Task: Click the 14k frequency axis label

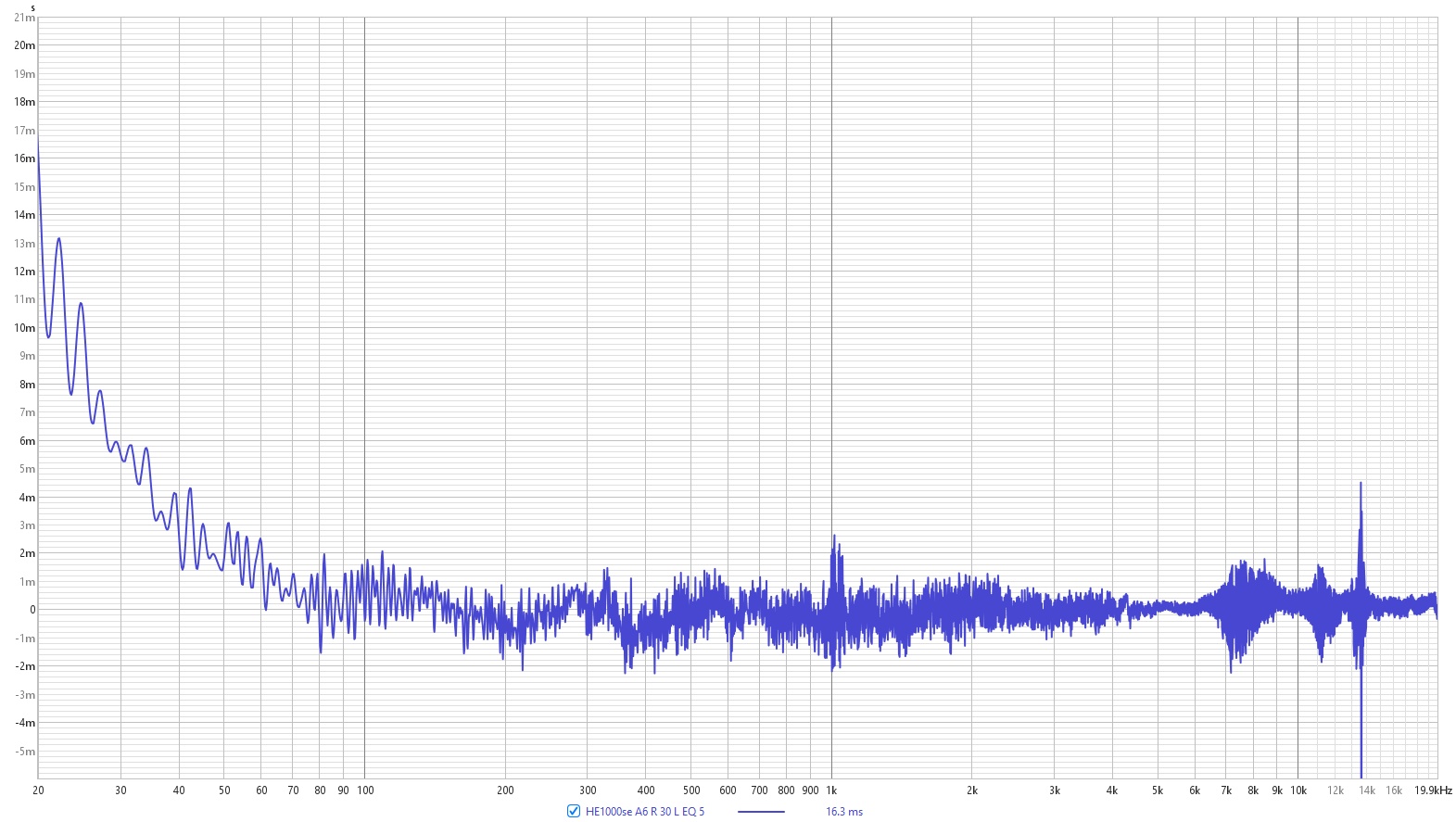Action: tap(1367, 790)
